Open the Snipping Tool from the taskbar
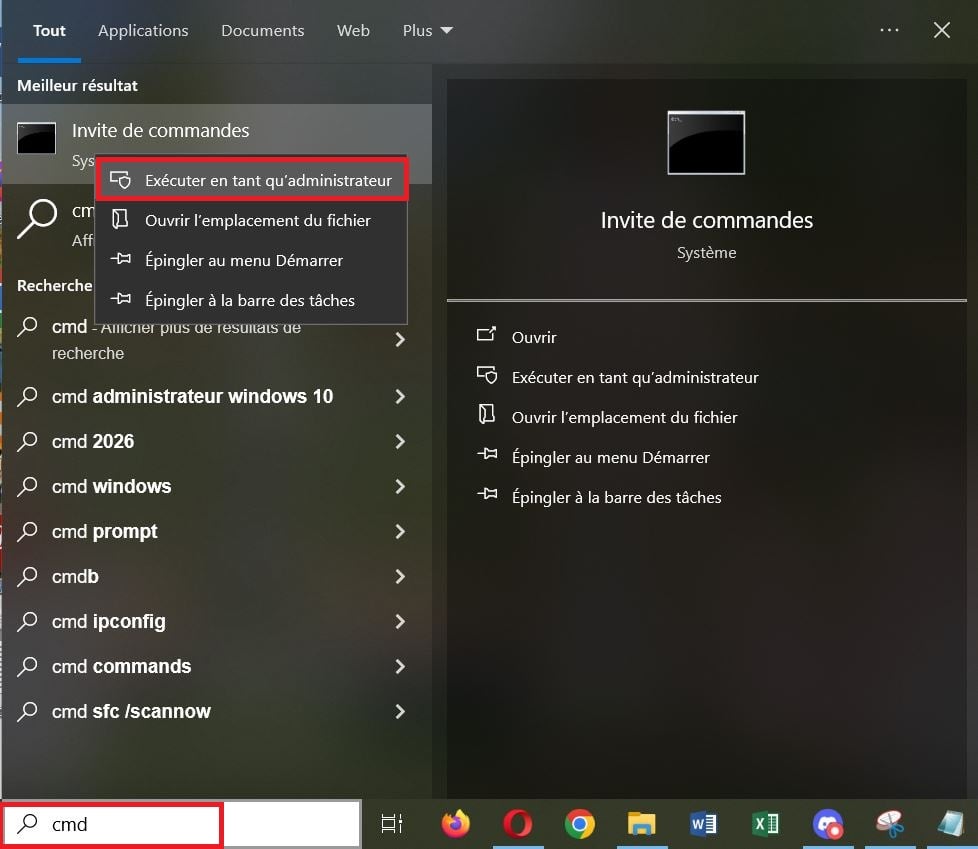The image size is (978, 849). tap(890, 824)
